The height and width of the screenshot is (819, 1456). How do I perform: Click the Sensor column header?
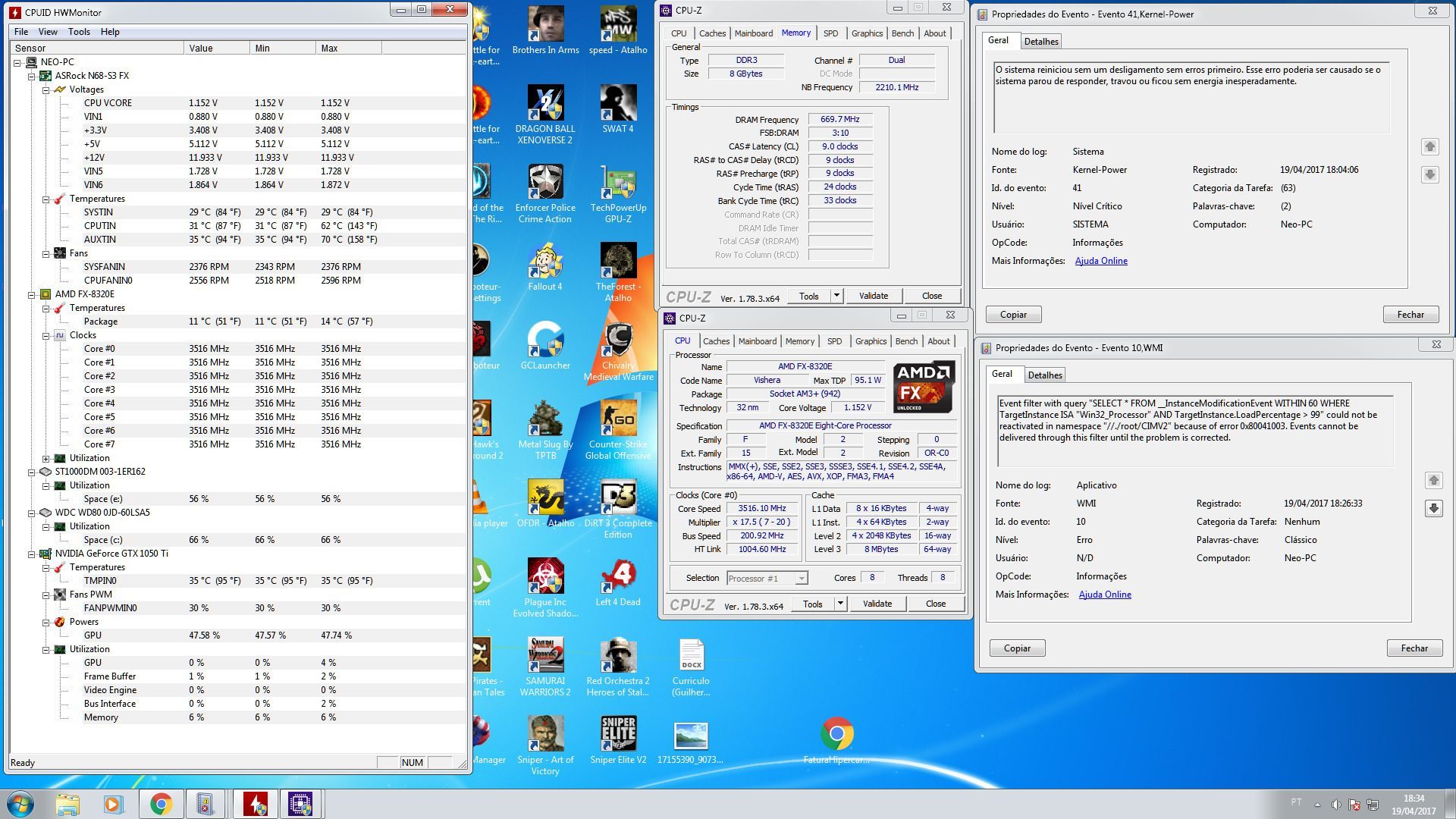tap(97, 48)
